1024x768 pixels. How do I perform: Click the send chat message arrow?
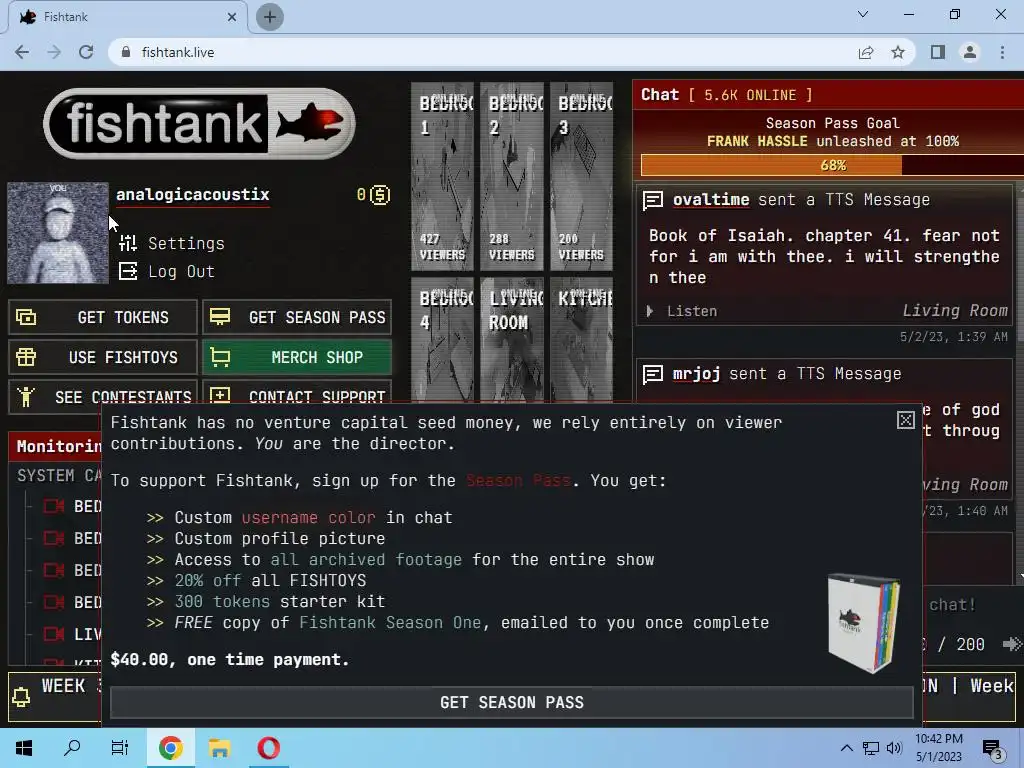point(1012,645)
